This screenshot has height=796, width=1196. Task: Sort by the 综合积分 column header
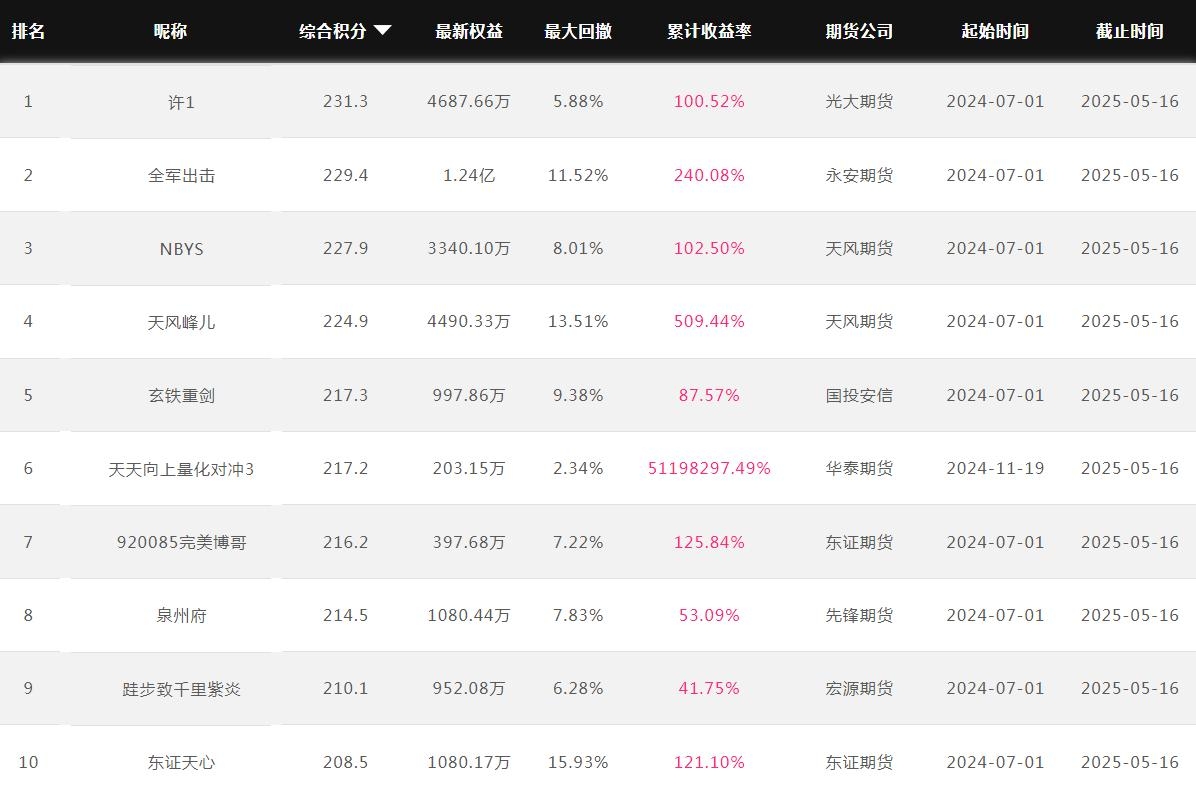point(333,31)
